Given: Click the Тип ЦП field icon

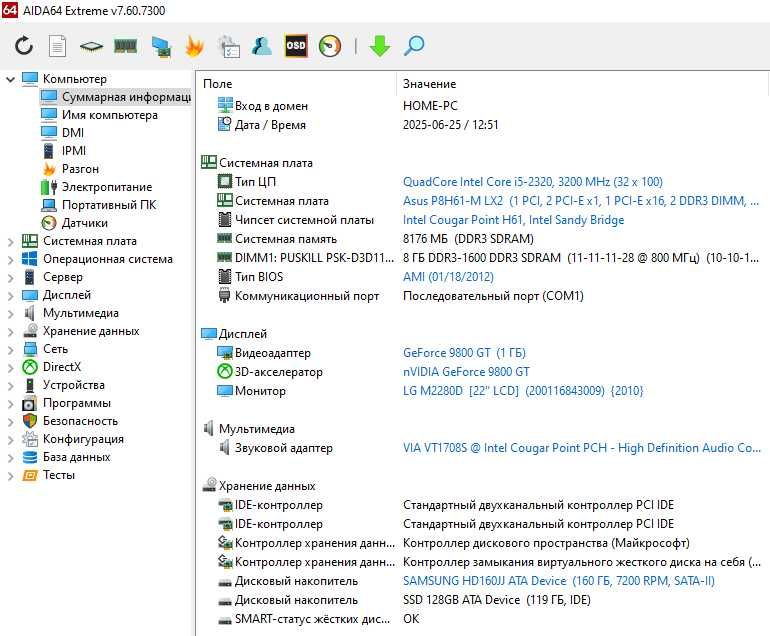Looking at the screenshot, I should (x=224, y=181).
